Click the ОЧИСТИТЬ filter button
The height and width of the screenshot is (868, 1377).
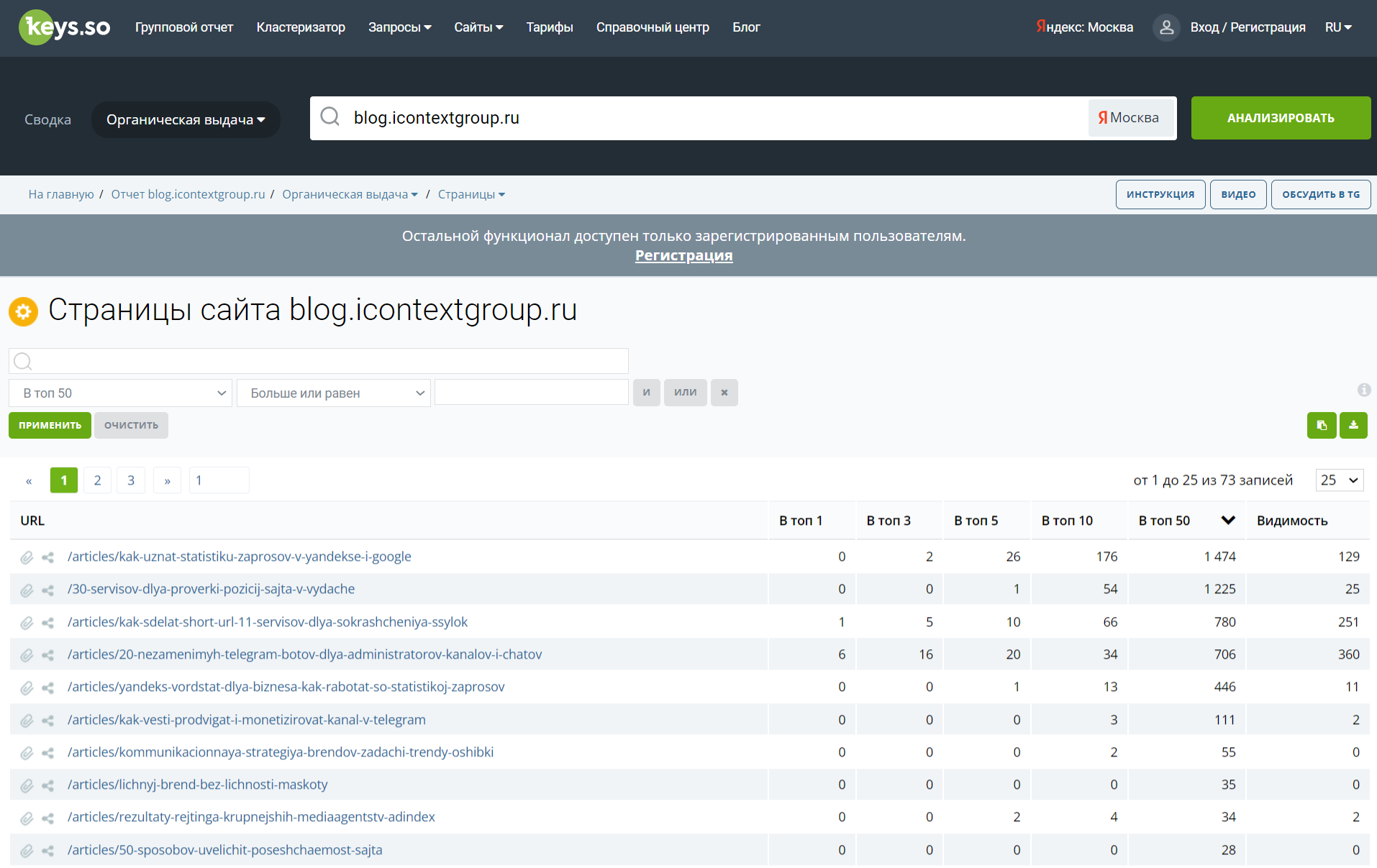131,425
